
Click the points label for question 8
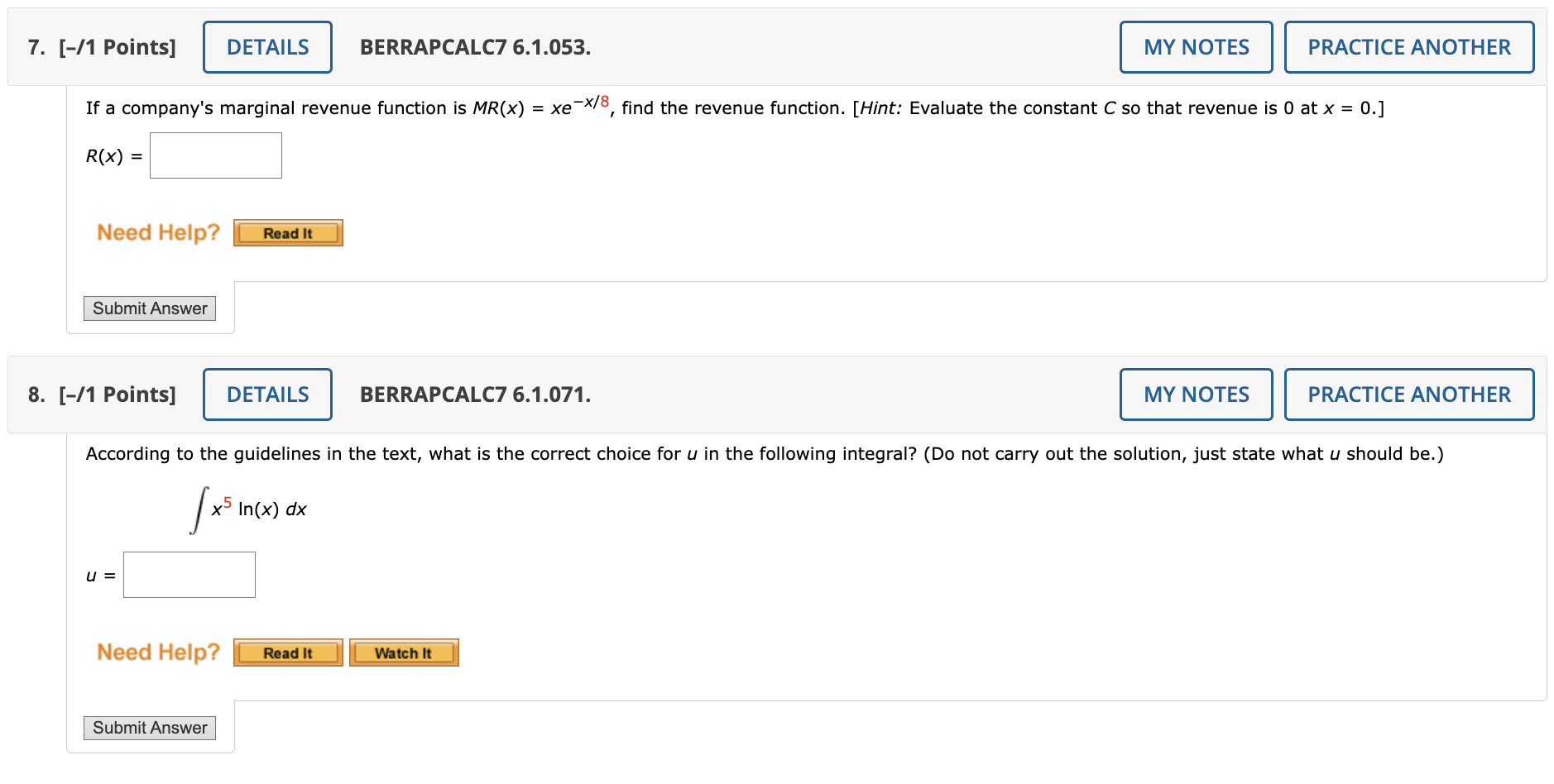point(116,394)
